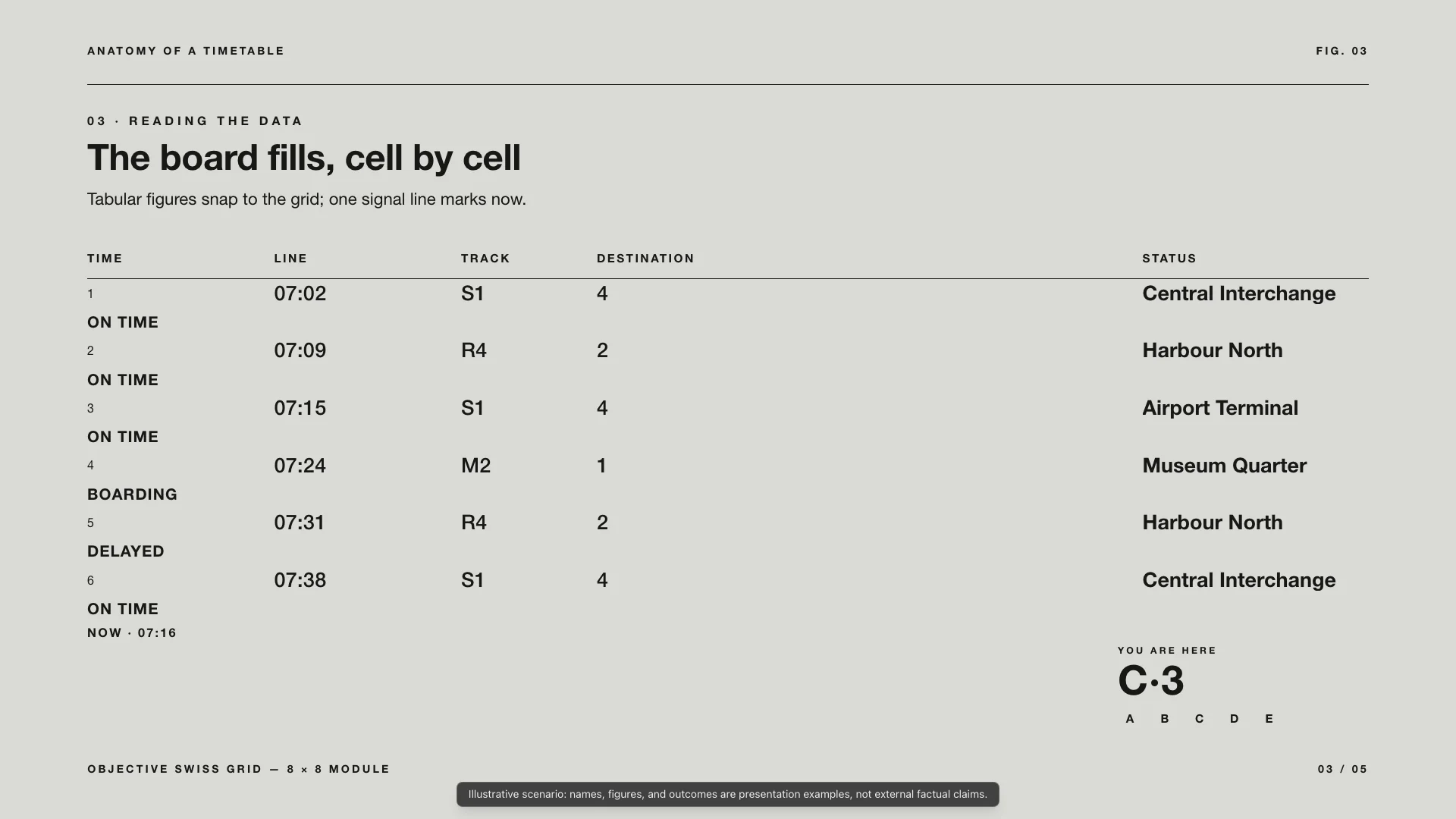
Task: Click ON TIME below the 07:02 row
Action: [x=123, y=322]
